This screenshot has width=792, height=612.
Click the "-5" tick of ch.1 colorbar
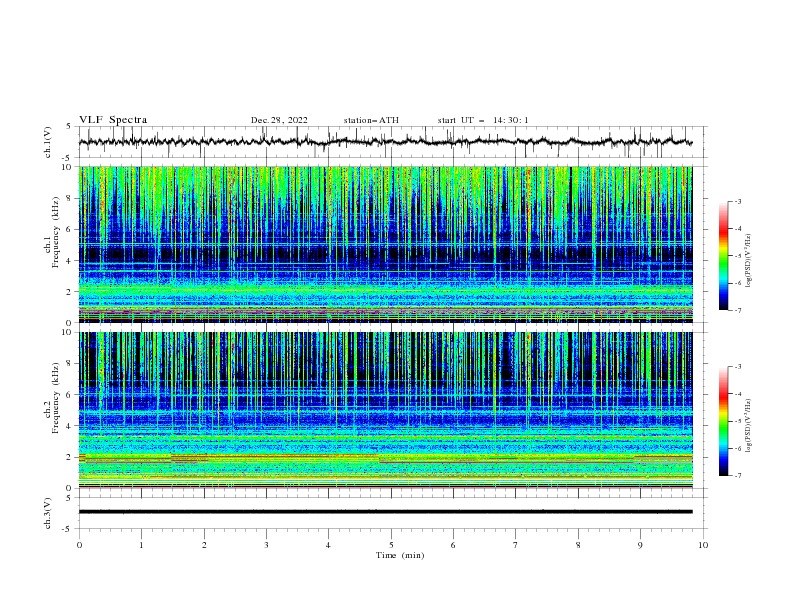(x=737, y=256)
